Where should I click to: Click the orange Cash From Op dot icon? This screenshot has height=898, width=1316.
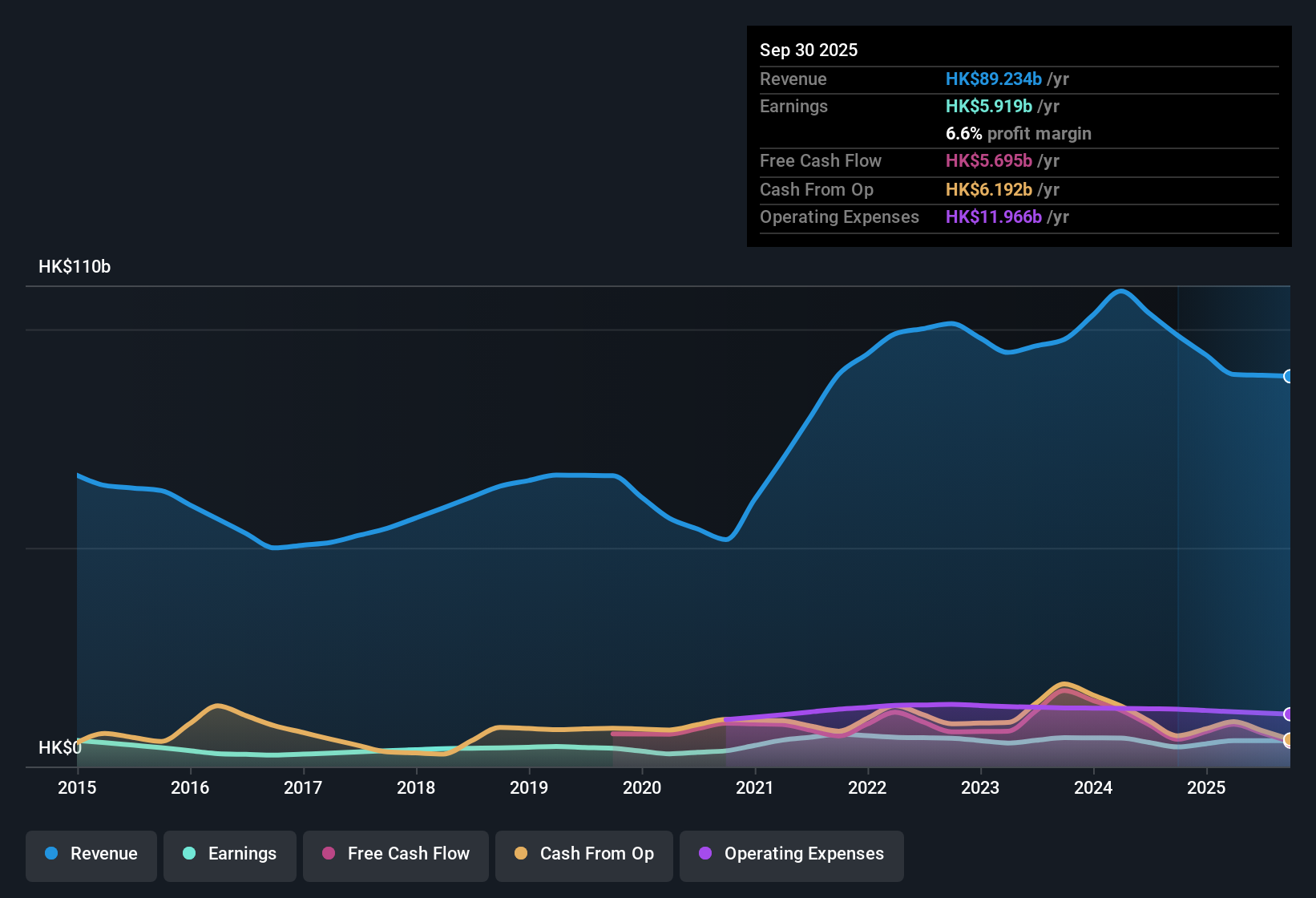click(x=521, y=854)
